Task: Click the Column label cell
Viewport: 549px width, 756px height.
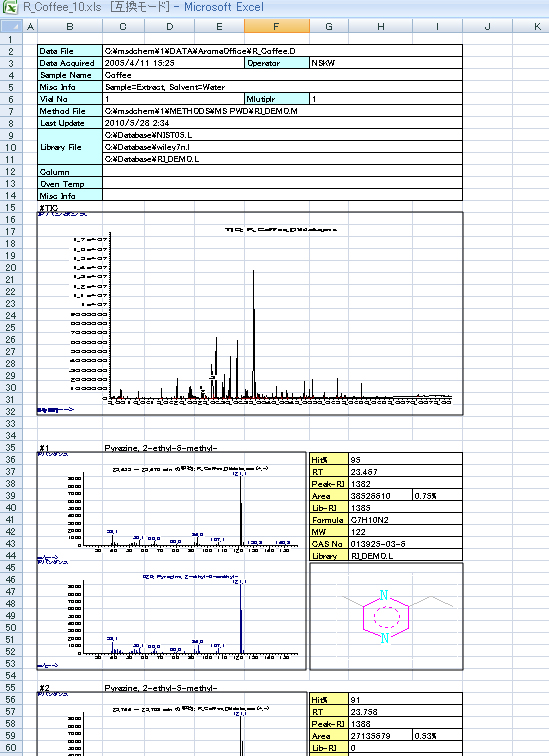Action: [x=70, y=172]
